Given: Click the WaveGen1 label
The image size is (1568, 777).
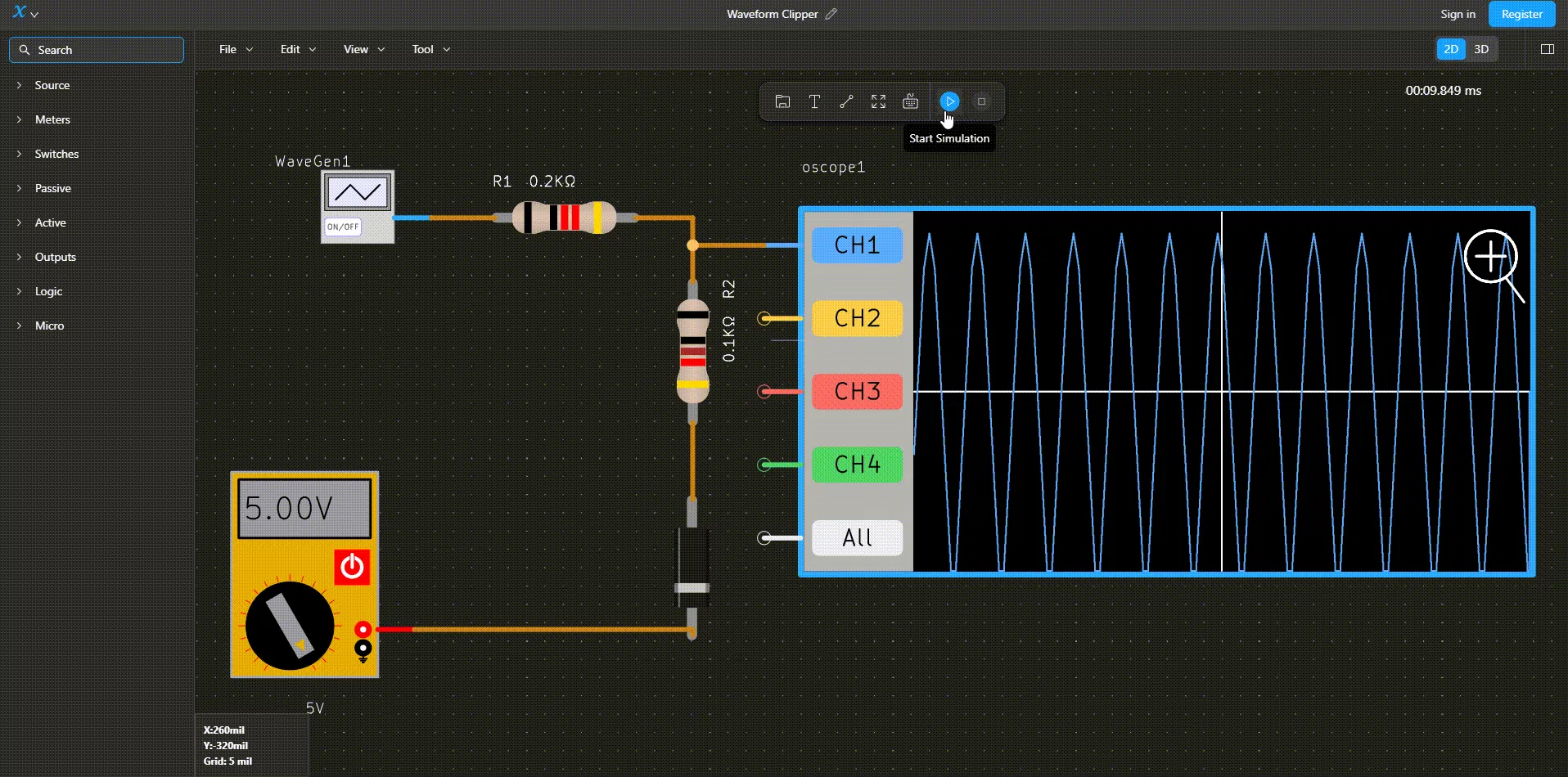Looking at the screenshot, I should point(313,161).
